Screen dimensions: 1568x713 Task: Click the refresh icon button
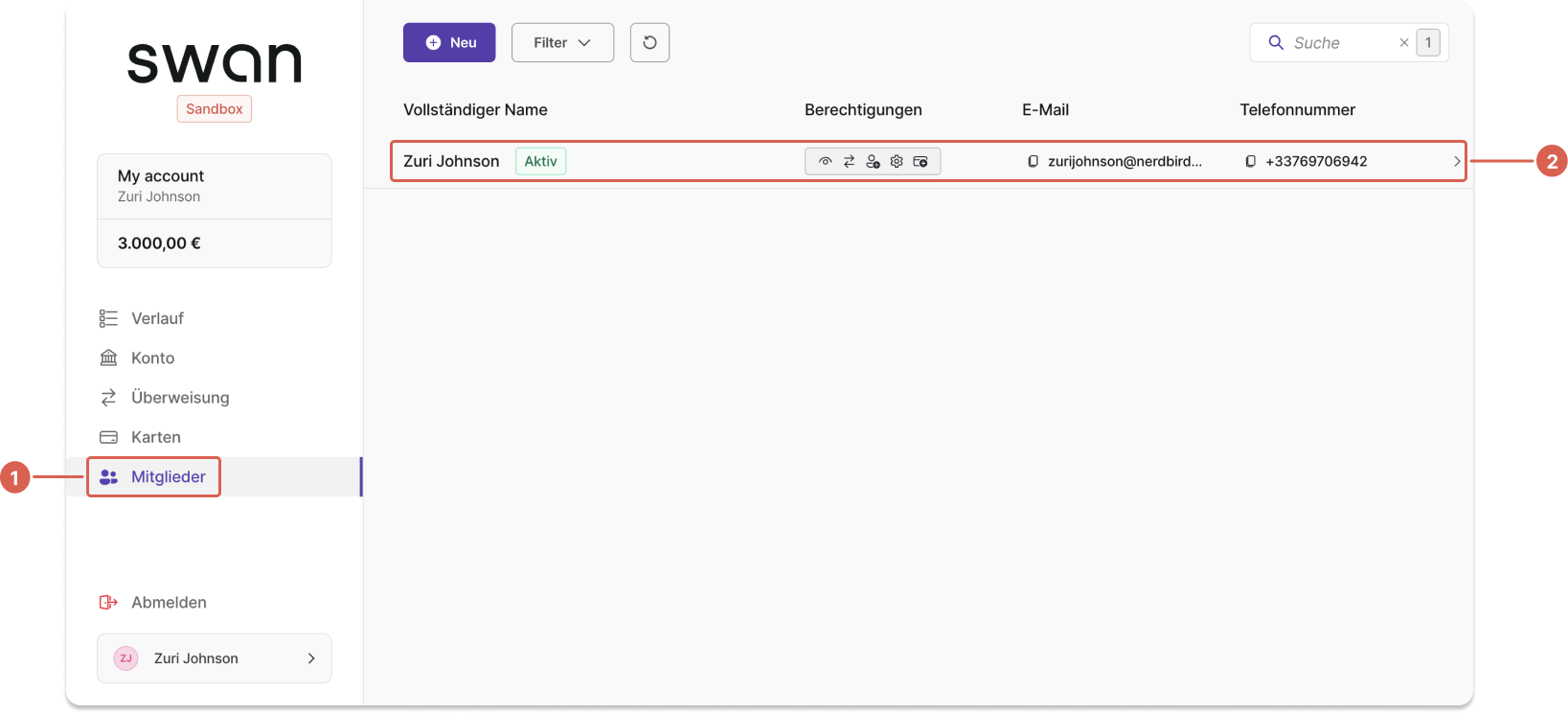point(649,42)
